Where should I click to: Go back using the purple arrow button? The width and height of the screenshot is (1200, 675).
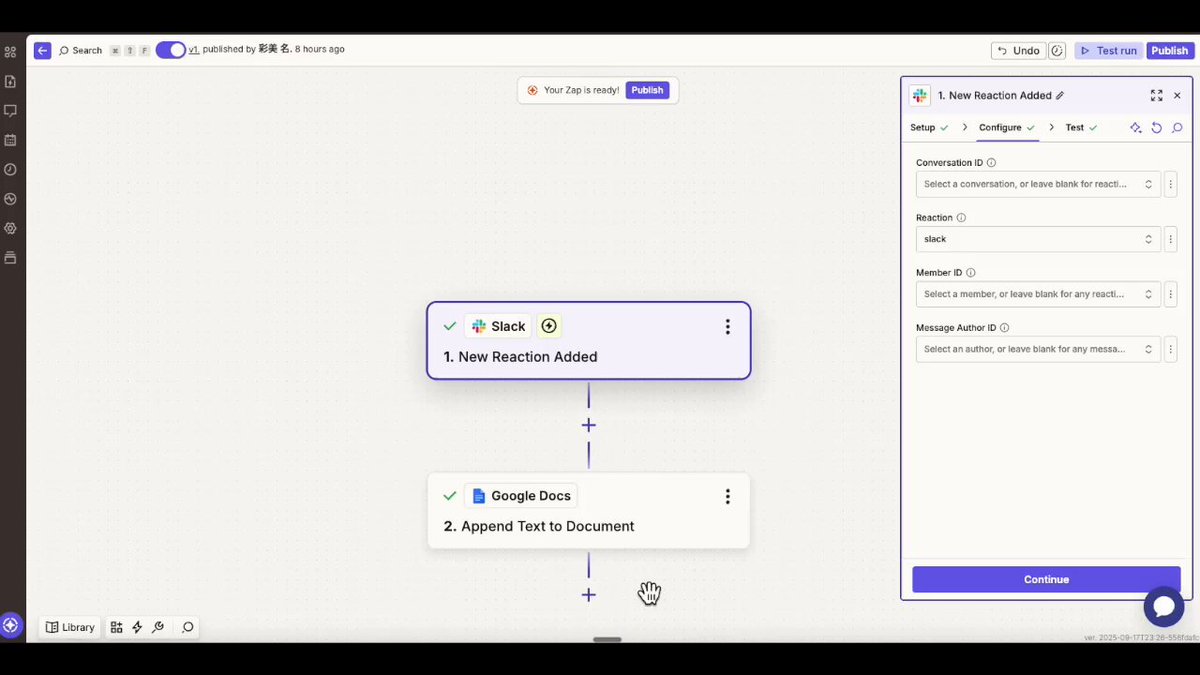42,50
